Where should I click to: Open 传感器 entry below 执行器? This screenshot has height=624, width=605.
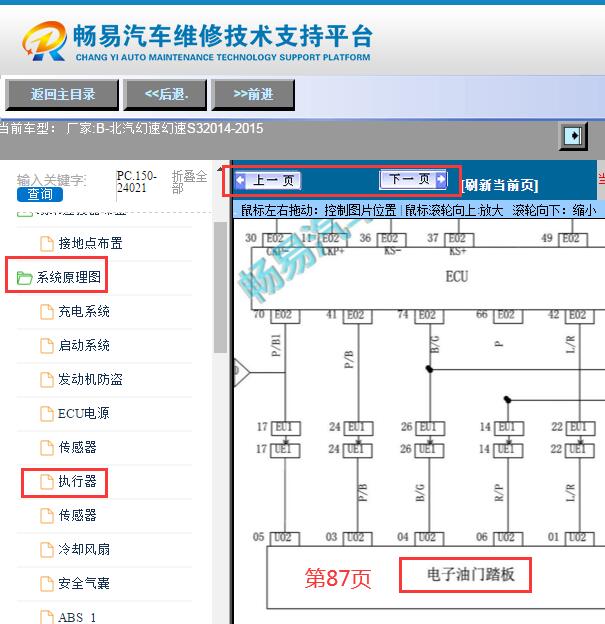(77, 515)
